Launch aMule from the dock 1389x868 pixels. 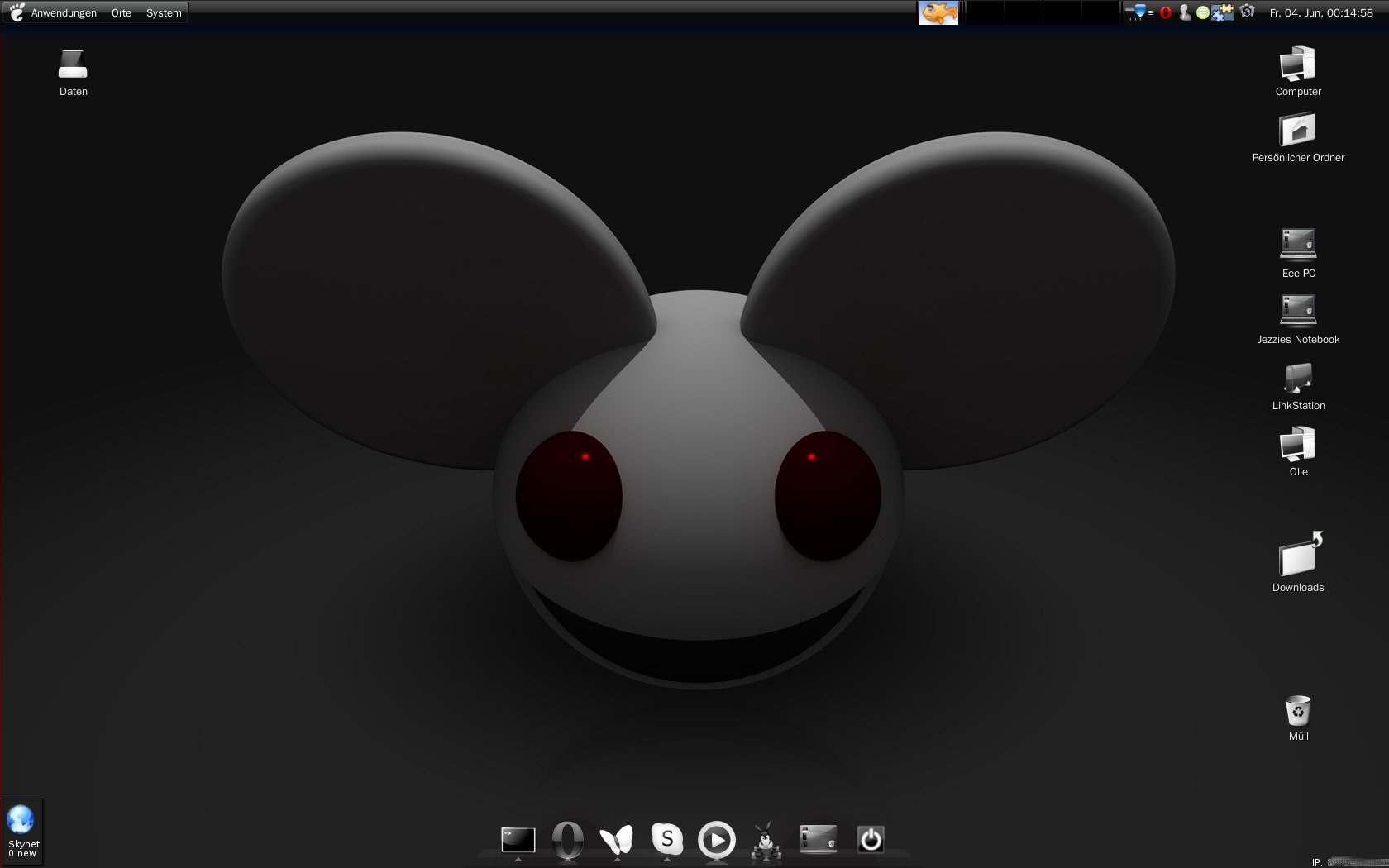pyautogui.click(x=766, y=840)
